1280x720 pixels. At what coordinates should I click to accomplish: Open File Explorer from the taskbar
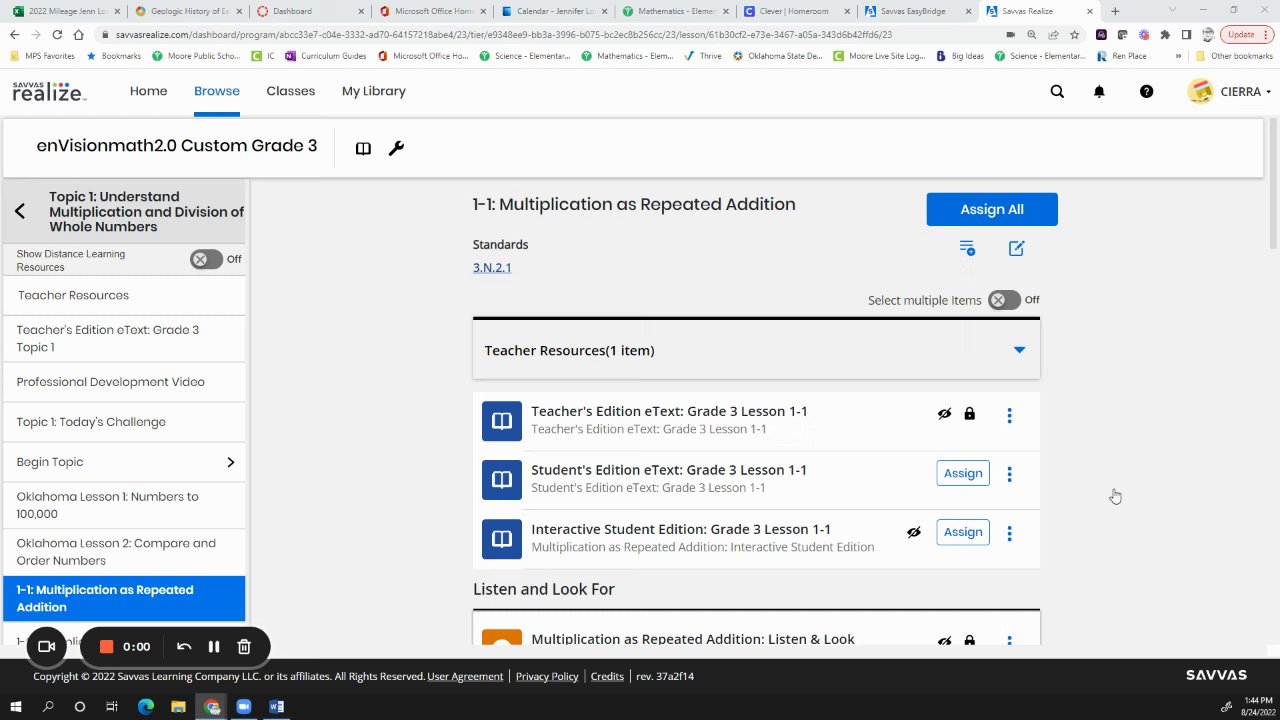(x=178, y=706)
